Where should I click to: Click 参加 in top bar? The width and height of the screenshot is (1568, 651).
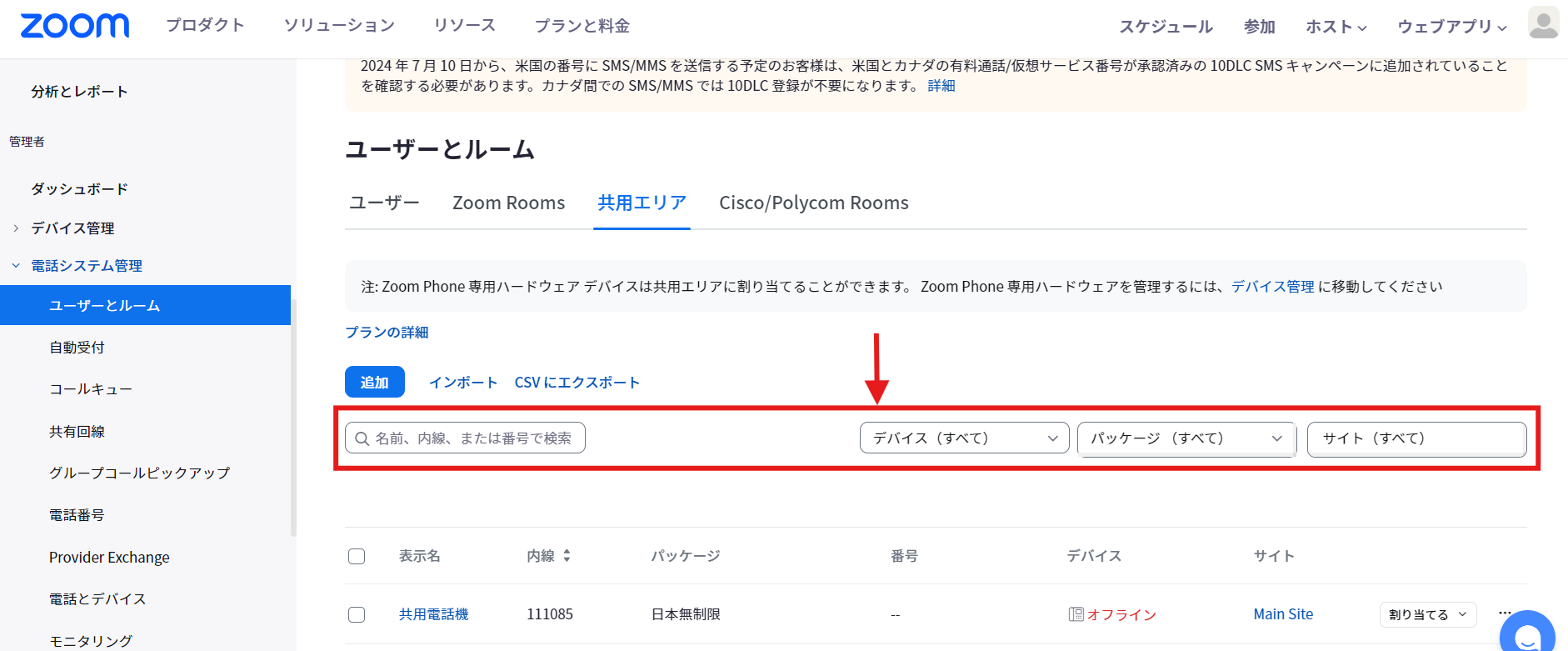(1259, 27)
